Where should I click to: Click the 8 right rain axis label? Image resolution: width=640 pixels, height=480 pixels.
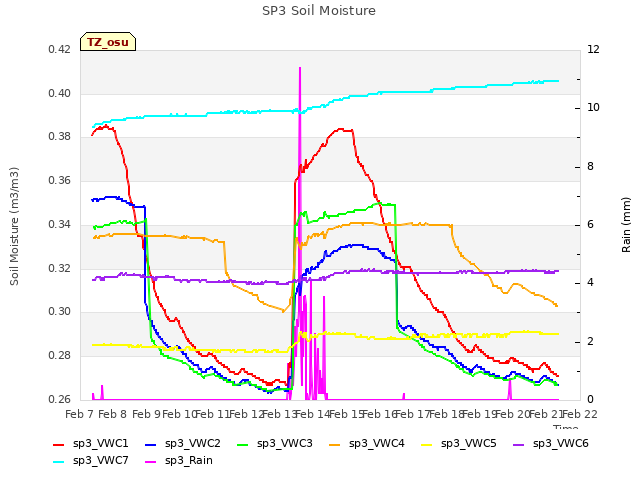tap(590, 166)
